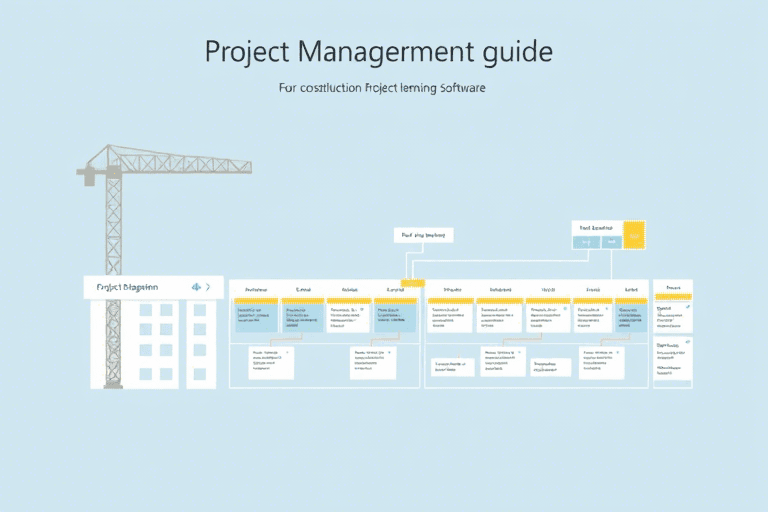
Task: Click the small yellow connector tab between boards
Action: pos(412,283)
